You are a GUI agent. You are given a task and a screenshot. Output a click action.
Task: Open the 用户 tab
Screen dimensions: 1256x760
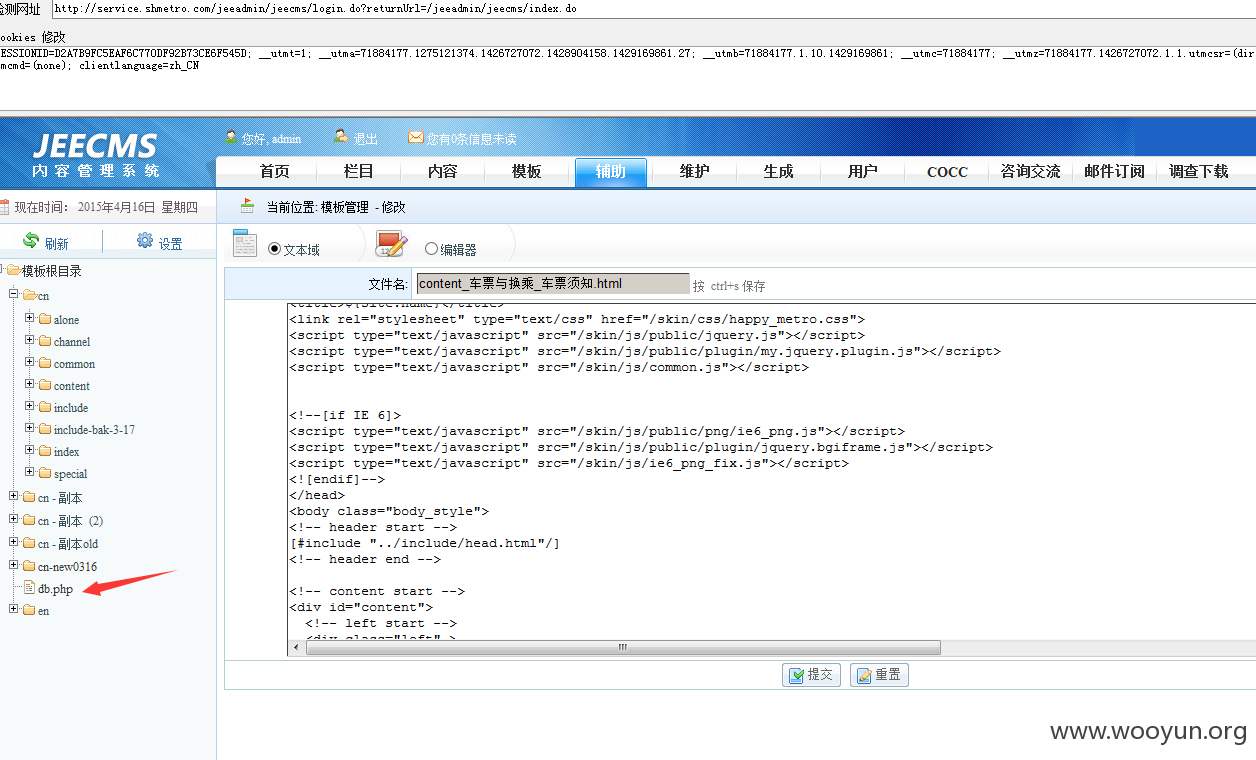pos(863,172)
